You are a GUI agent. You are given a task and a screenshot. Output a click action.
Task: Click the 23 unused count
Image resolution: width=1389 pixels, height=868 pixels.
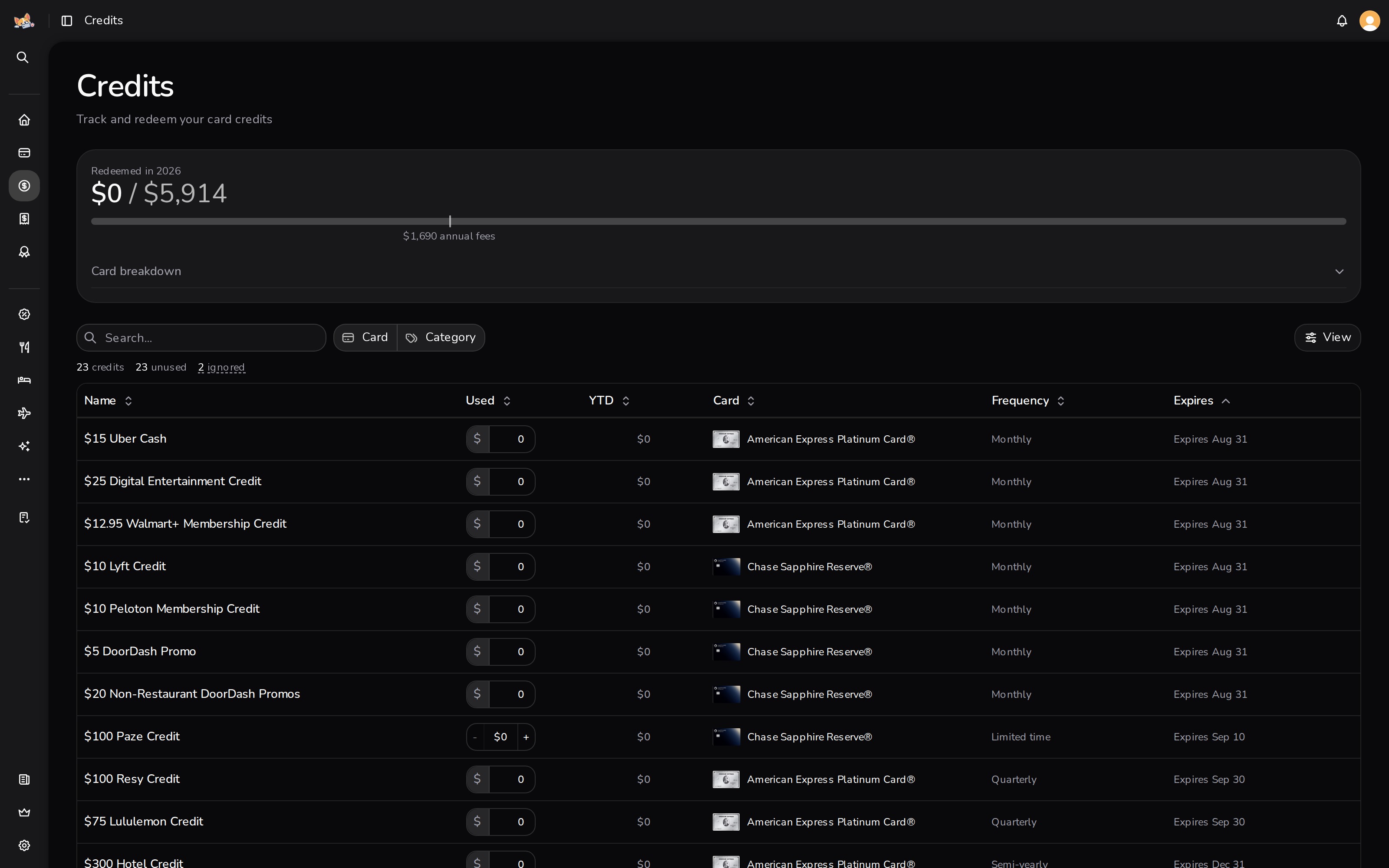tap(161, 368)
